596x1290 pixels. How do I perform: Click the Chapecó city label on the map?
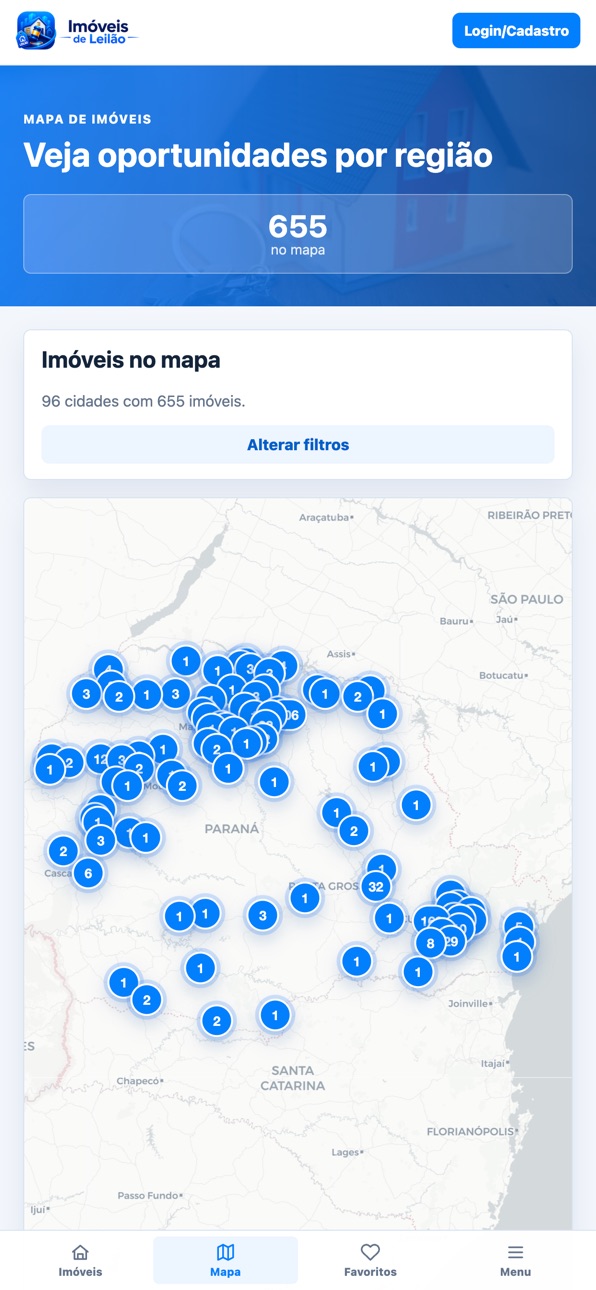coord(138,1081)
